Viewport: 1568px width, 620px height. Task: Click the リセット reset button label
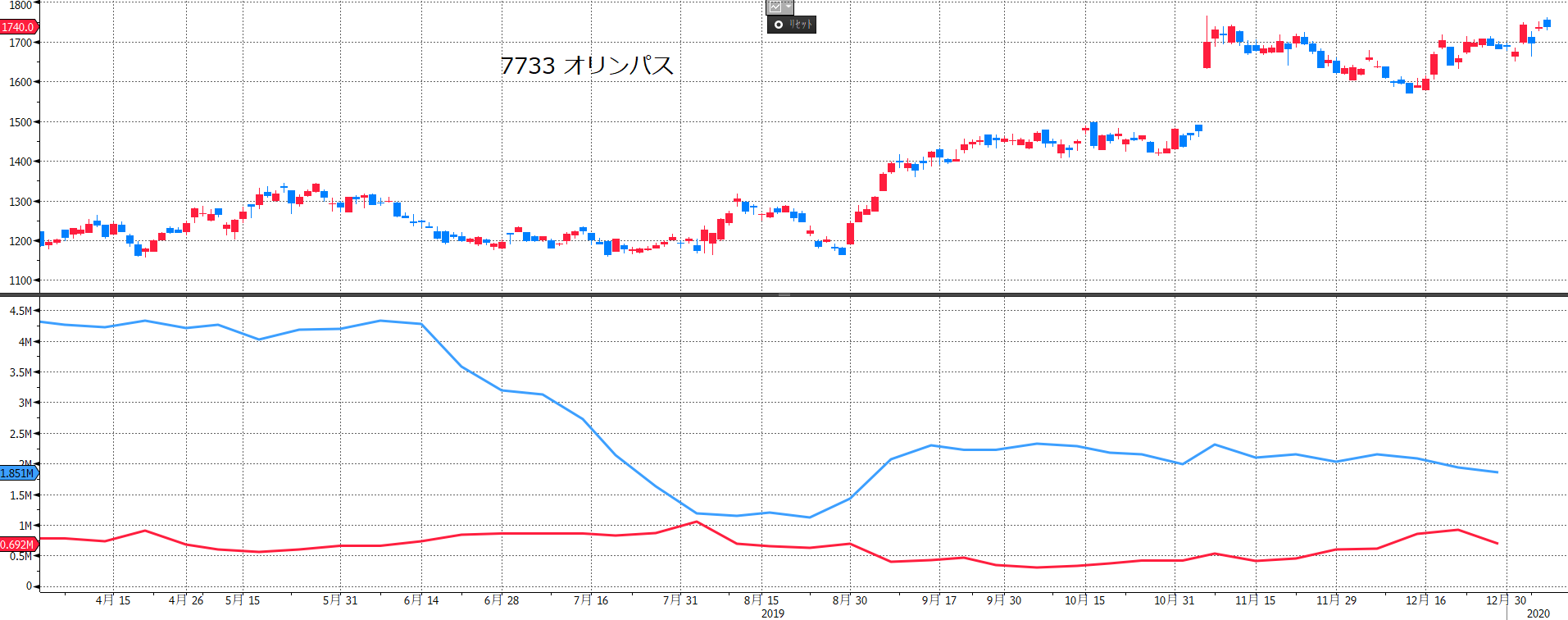pyautogui.click(x=800, y=25)
